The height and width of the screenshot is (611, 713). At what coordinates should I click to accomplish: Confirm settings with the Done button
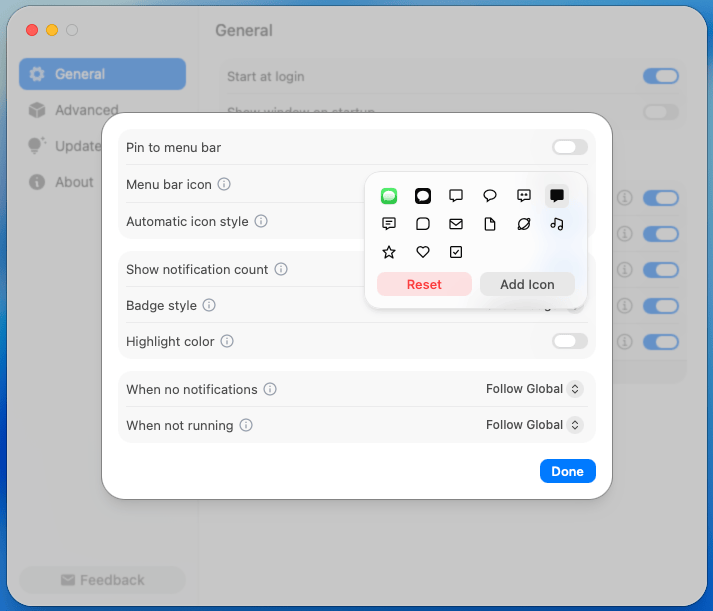tap(567, 471)
